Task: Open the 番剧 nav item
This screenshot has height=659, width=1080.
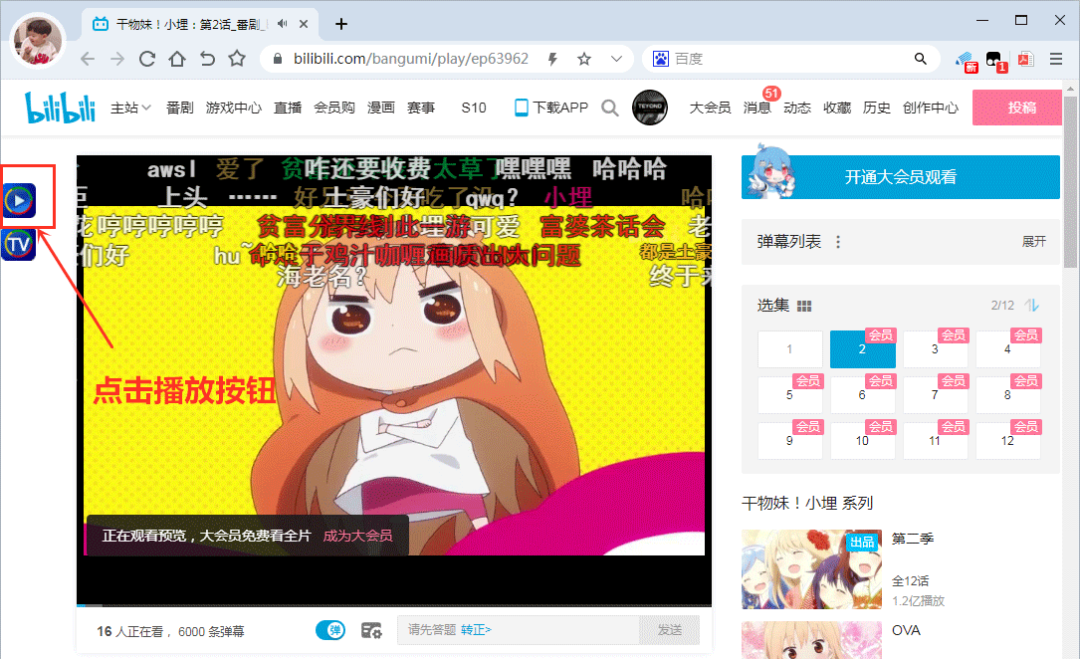Action: [180, 108]
